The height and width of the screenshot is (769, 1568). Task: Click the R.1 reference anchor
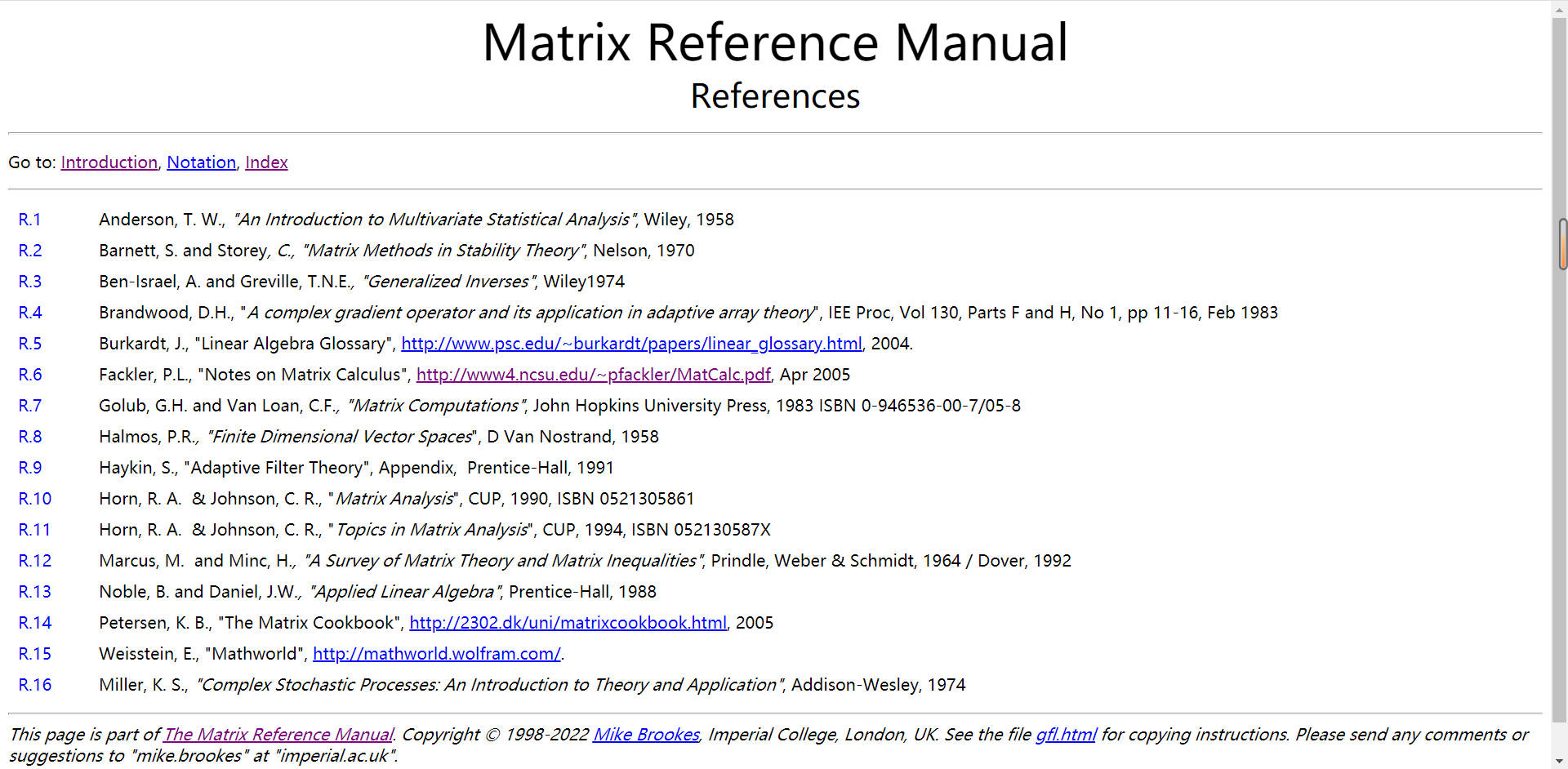point(29,220)
